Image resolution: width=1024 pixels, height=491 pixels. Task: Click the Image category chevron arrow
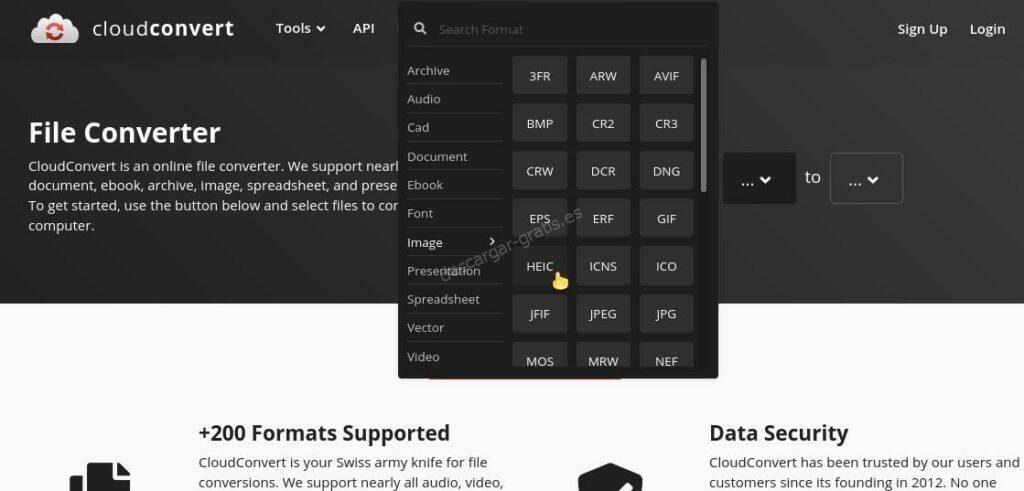click(492, 242)
